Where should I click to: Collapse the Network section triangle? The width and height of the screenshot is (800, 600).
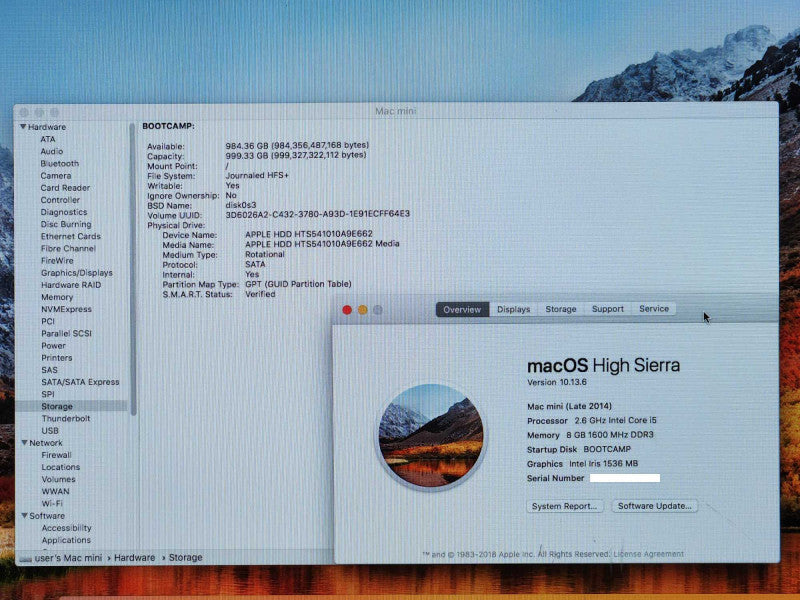point(24,442)
